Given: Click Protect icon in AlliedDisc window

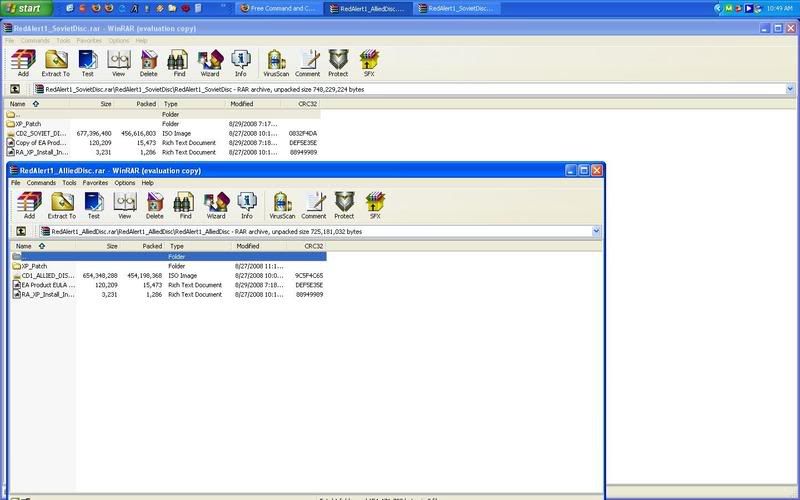Looking at the screenshot, I should tap(344, 206).
